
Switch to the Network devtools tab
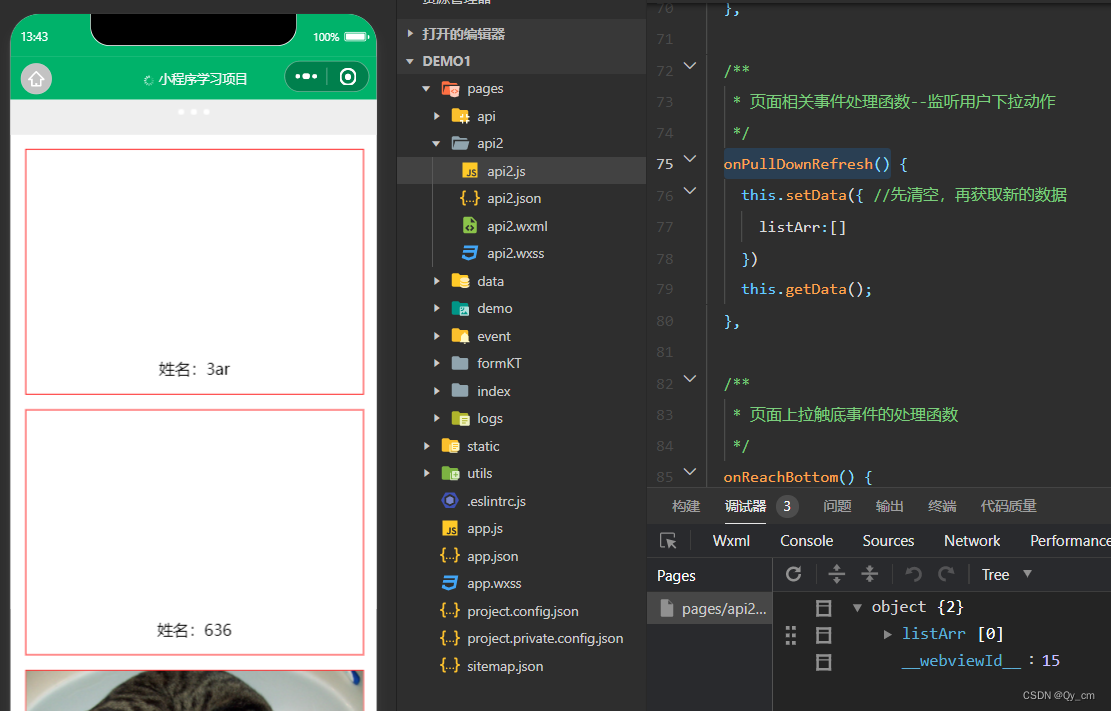[971, 541]
